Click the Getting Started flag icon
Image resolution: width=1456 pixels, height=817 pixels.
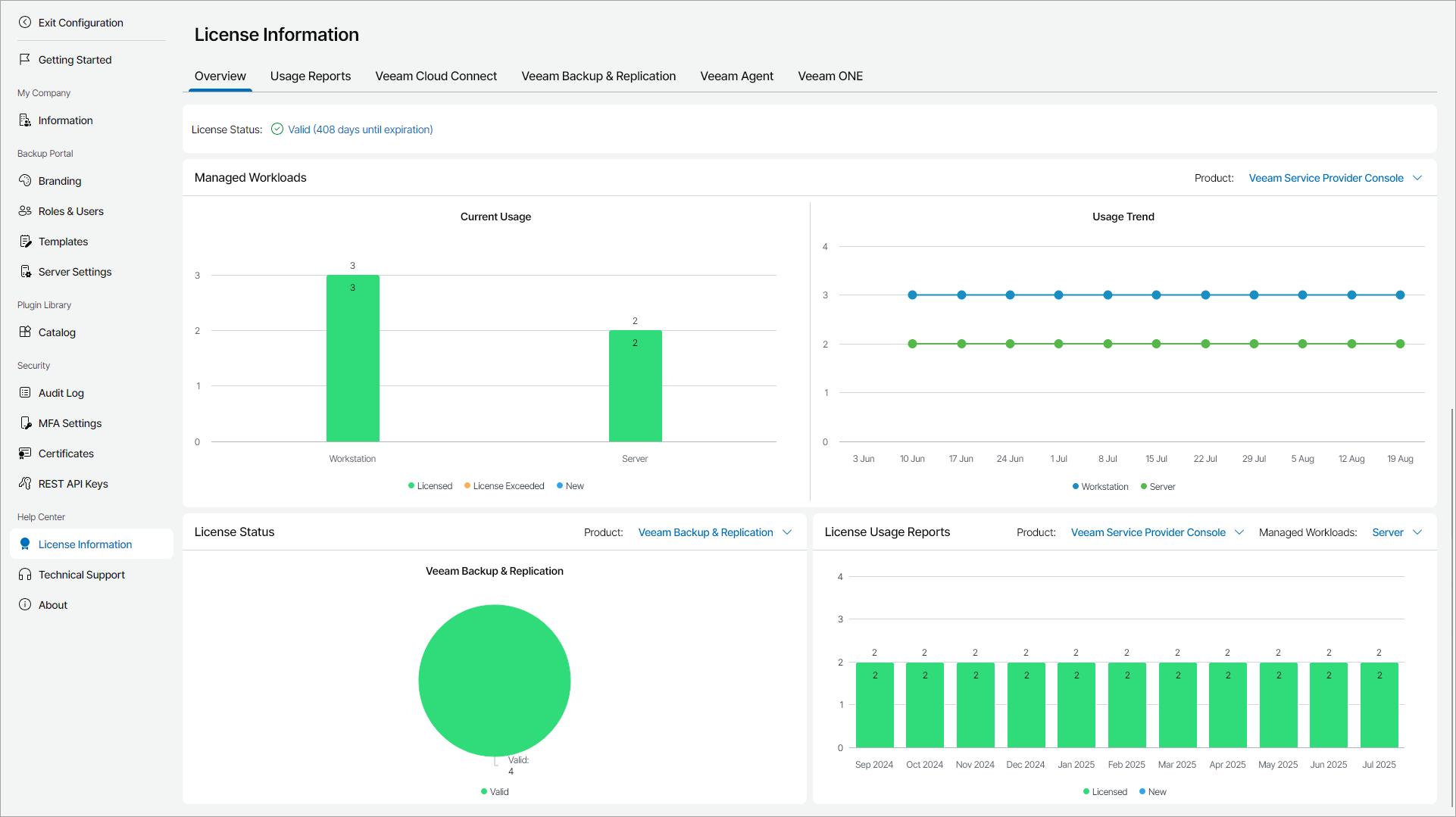(x=25, y=59)
